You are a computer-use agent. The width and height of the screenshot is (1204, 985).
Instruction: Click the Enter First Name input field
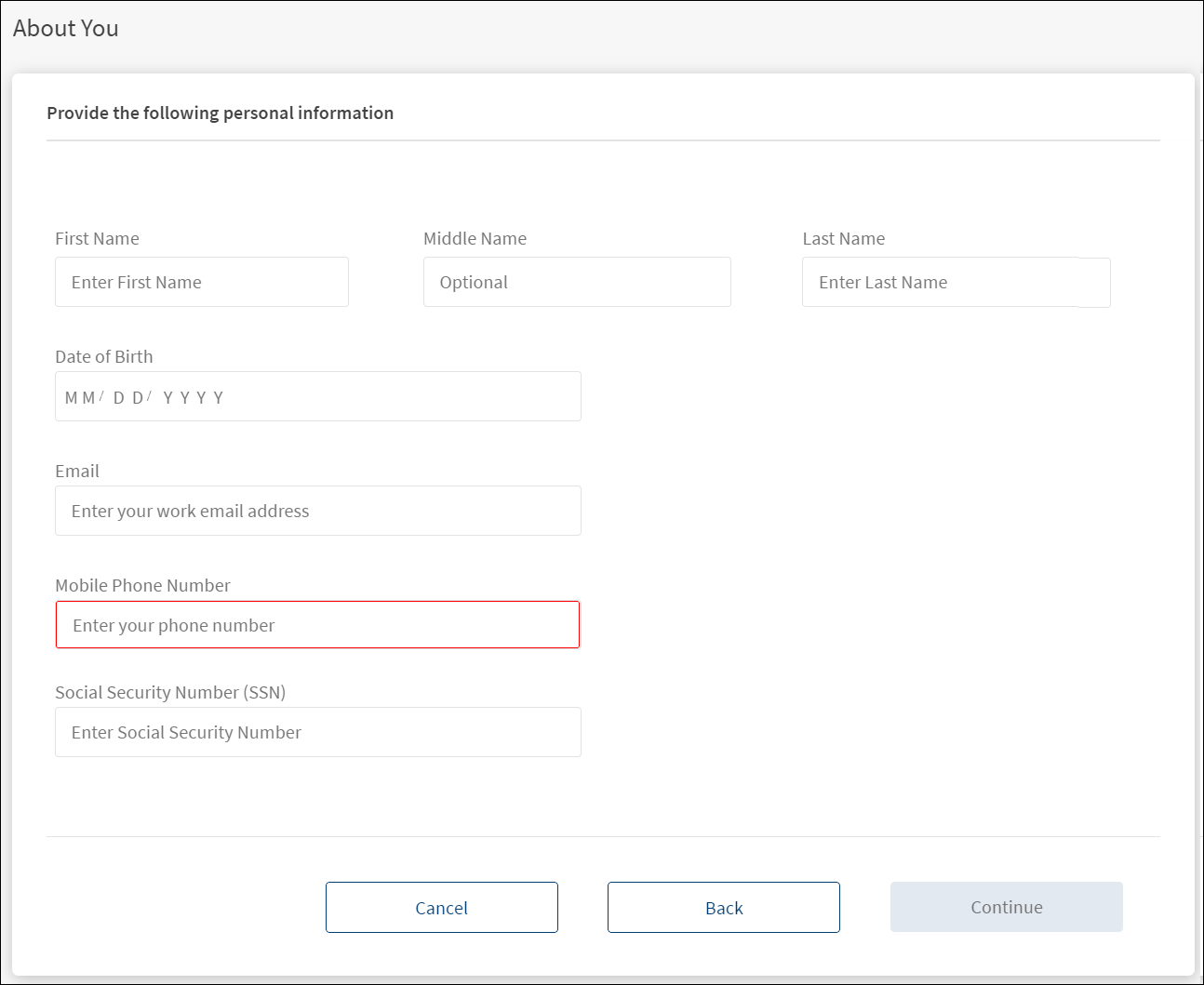pyautogui.click(x=201, y=282)
